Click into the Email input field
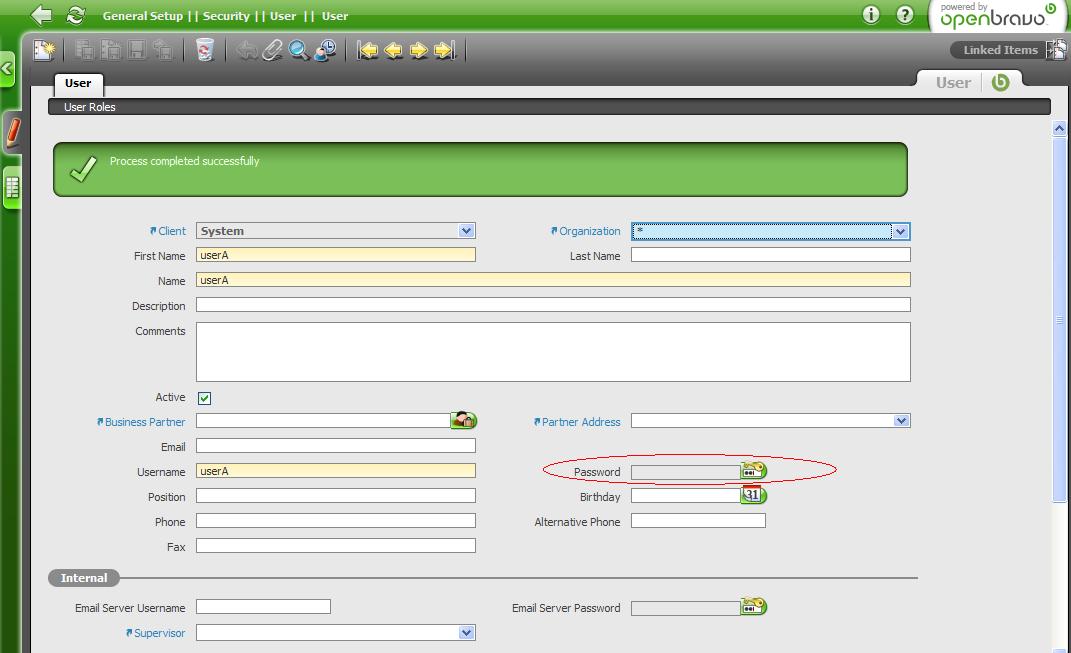The width and height of the screenshot is (1071, 653). pos(335,446)
